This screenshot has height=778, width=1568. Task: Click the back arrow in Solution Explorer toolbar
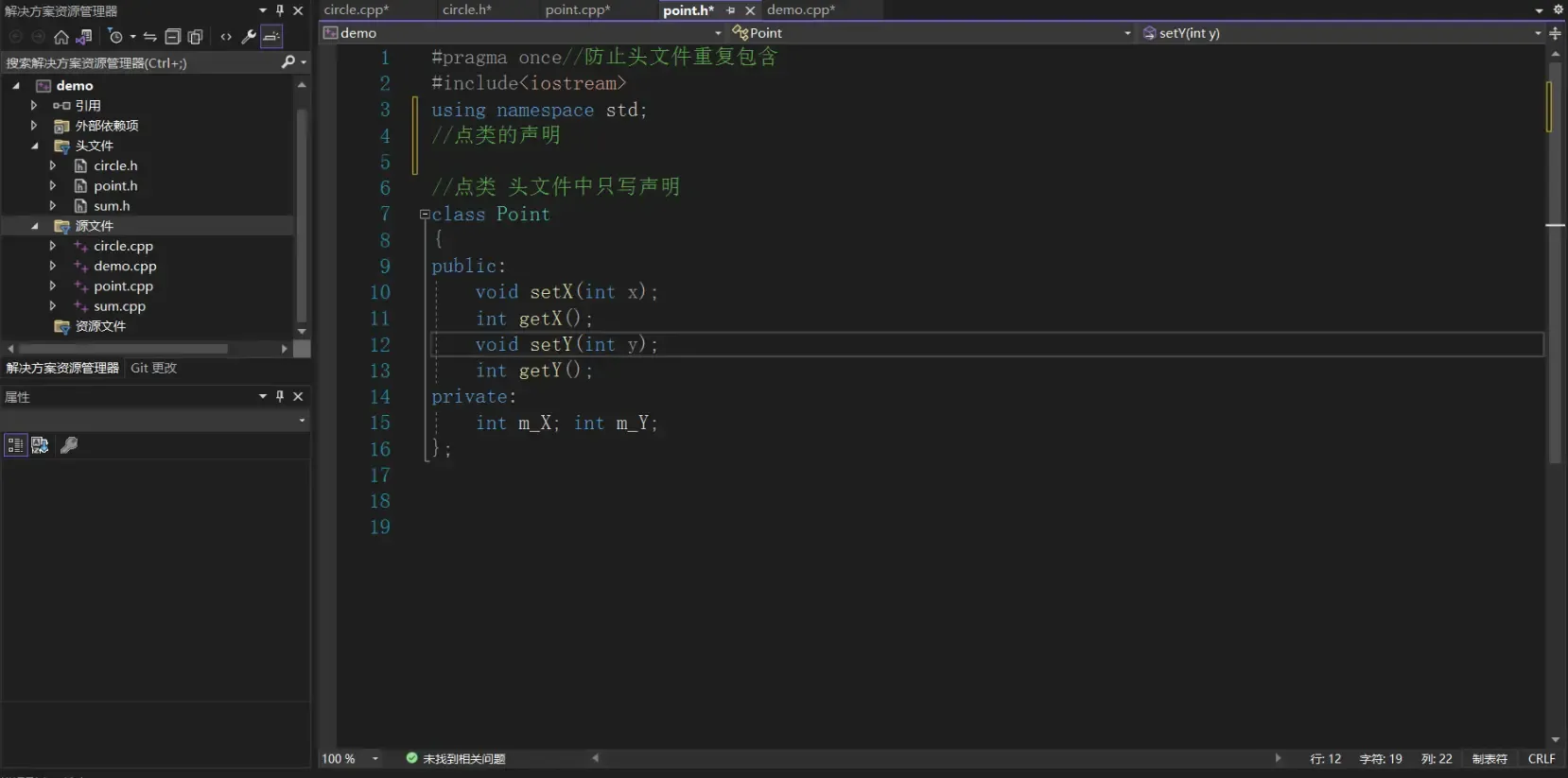point(15,37)
